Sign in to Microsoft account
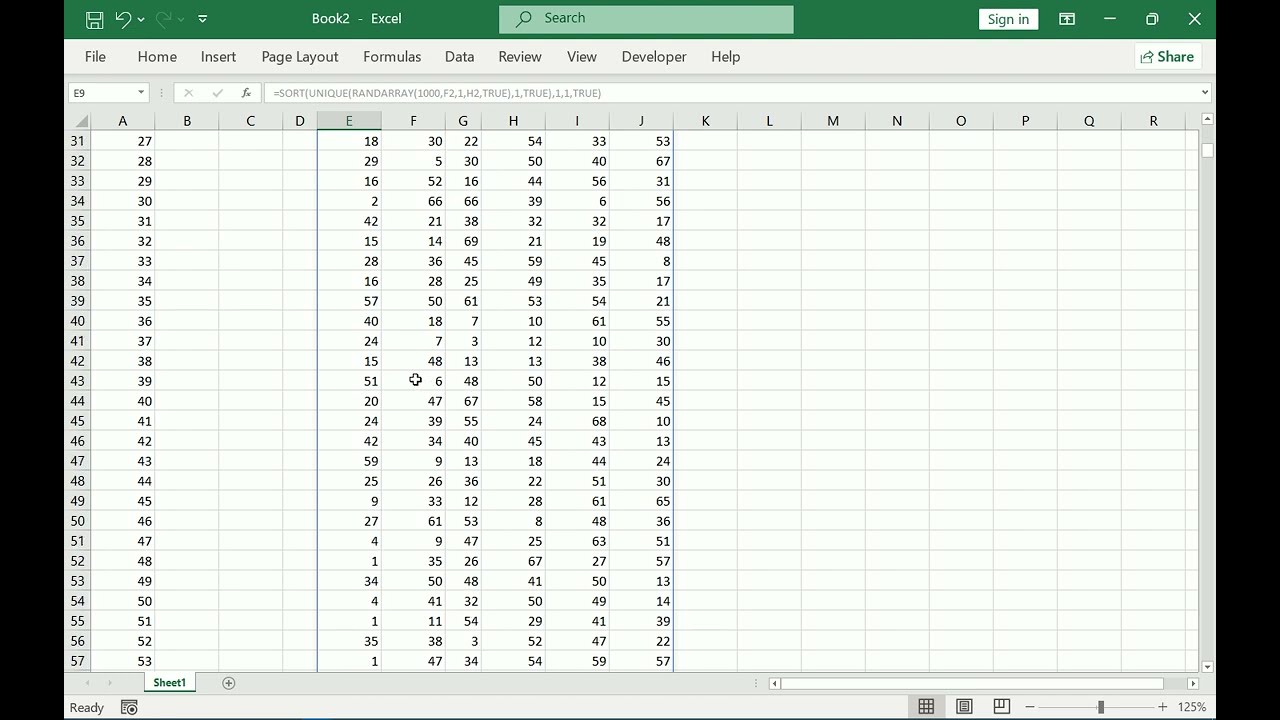Viewport: 1280px width, 720px height. [x=1008, y=19]
